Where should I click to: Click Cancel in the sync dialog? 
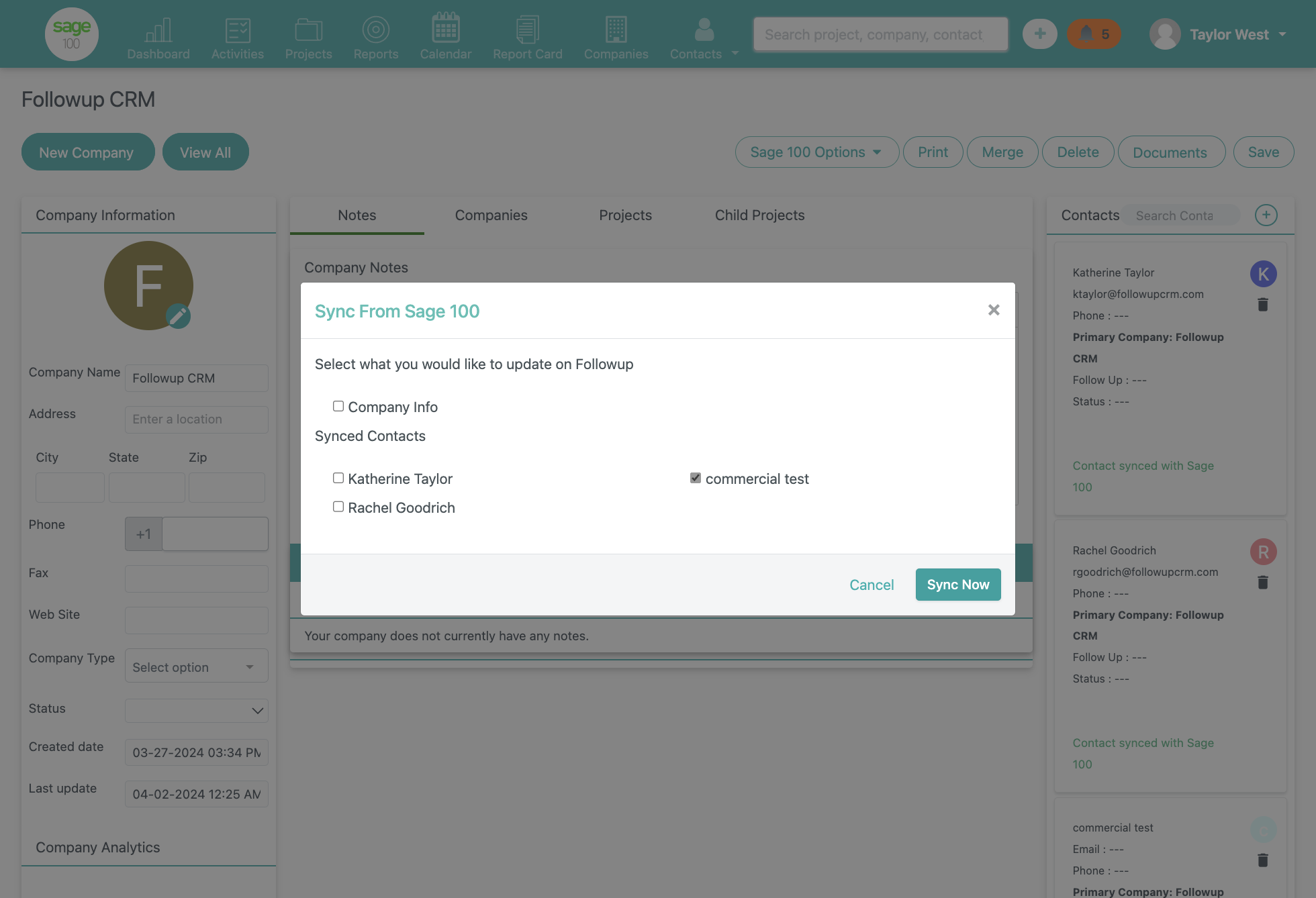(x=872, y=585)
